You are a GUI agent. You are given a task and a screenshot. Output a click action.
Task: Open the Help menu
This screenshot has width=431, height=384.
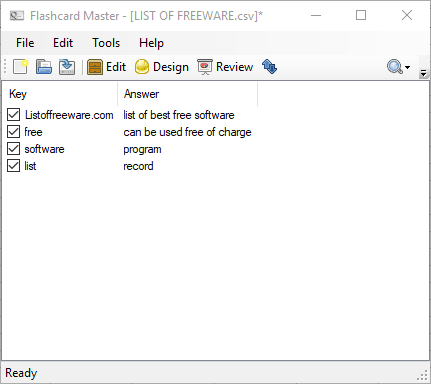tap(151, 43)
